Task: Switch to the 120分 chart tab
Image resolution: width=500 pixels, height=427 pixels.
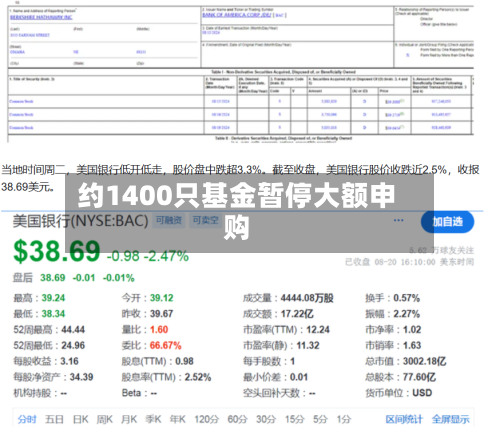Action: (x=206, y=419)
